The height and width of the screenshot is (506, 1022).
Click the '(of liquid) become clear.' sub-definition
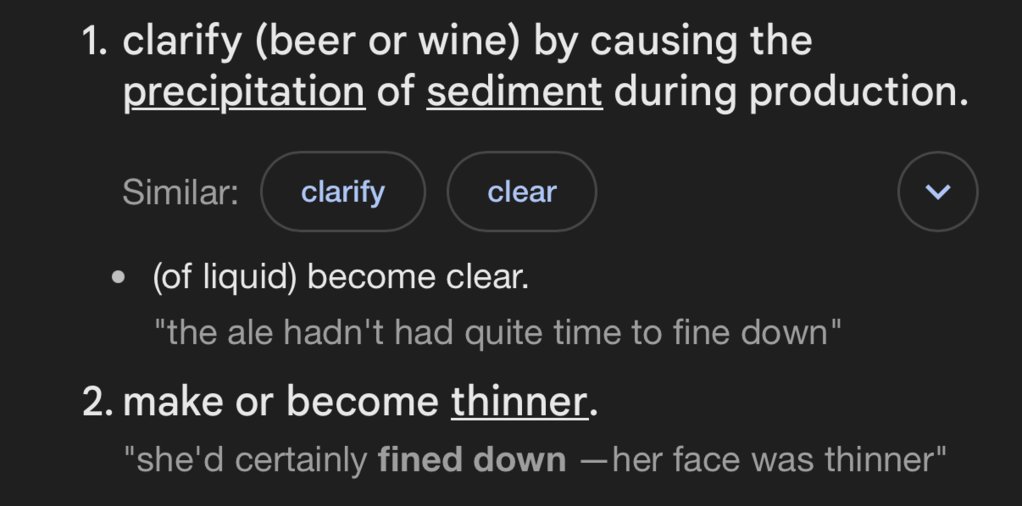point(340,277)
